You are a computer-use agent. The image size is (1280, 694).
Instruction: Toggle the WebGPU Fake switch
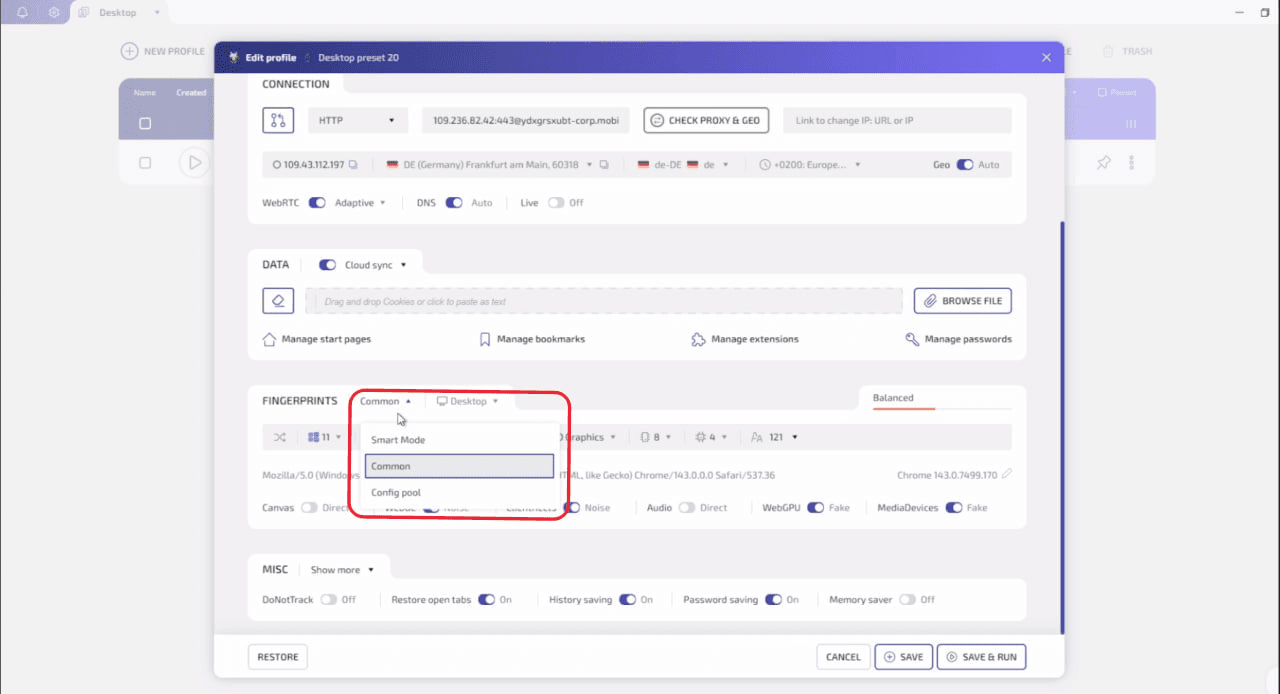[x=816, y=508]
